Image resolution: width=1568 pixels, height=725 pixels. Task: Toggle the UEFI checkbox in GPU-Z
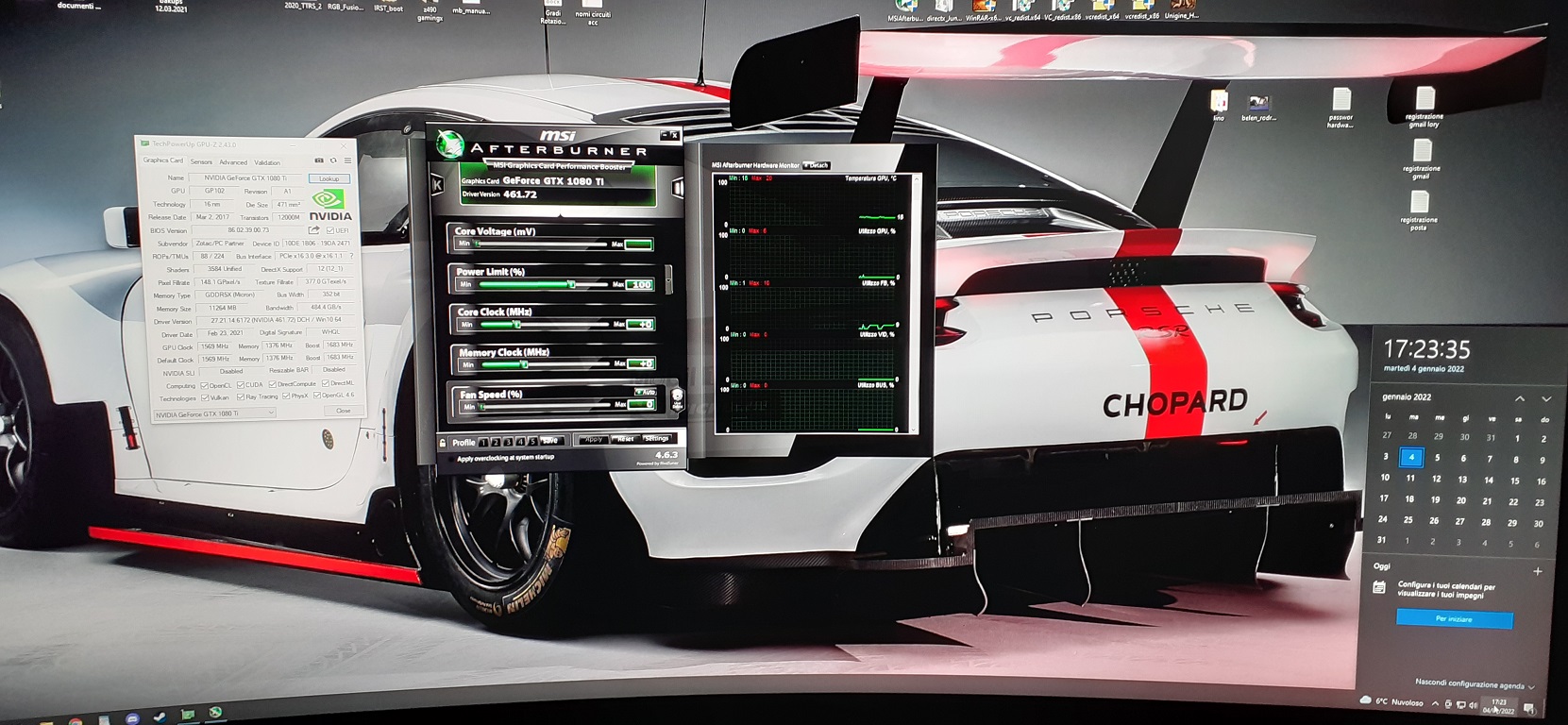pos(329,230)
